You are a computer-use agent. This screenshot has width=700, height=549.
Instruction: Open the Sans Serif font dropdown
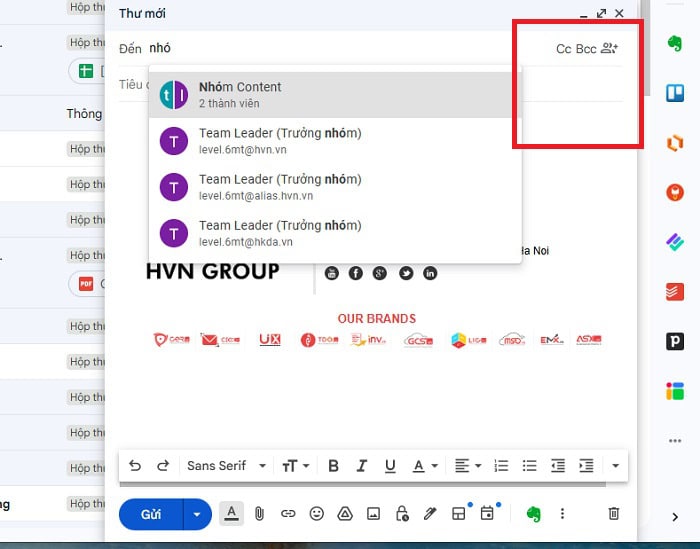(227, 465)
